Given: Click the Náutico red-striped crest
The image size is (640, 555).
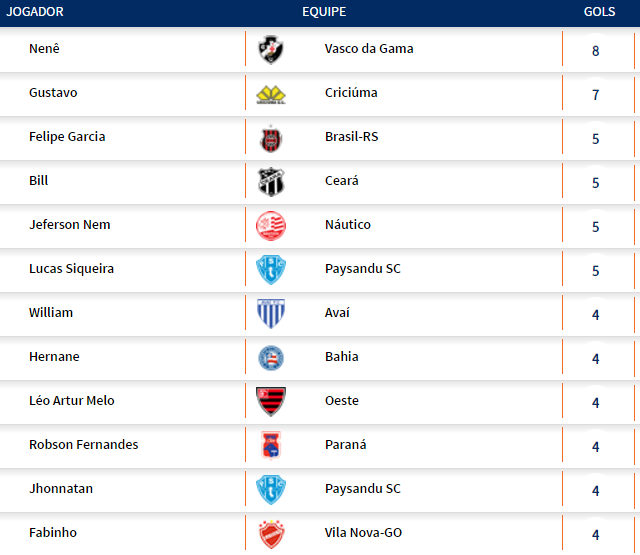Looking at the screenshot, I should coord(271,226).
